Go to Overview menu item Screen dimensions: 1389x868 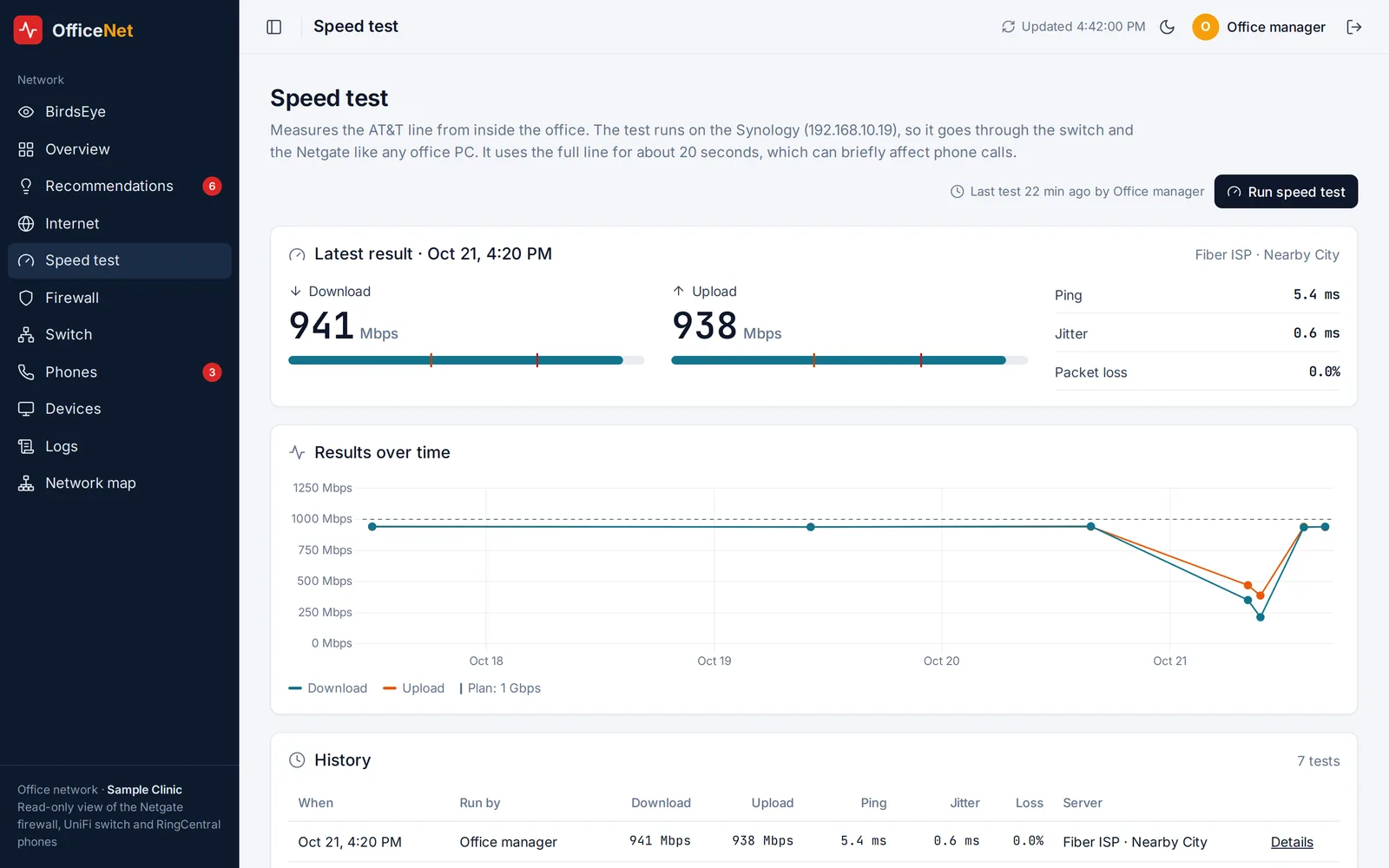click(x=120, y=149)
